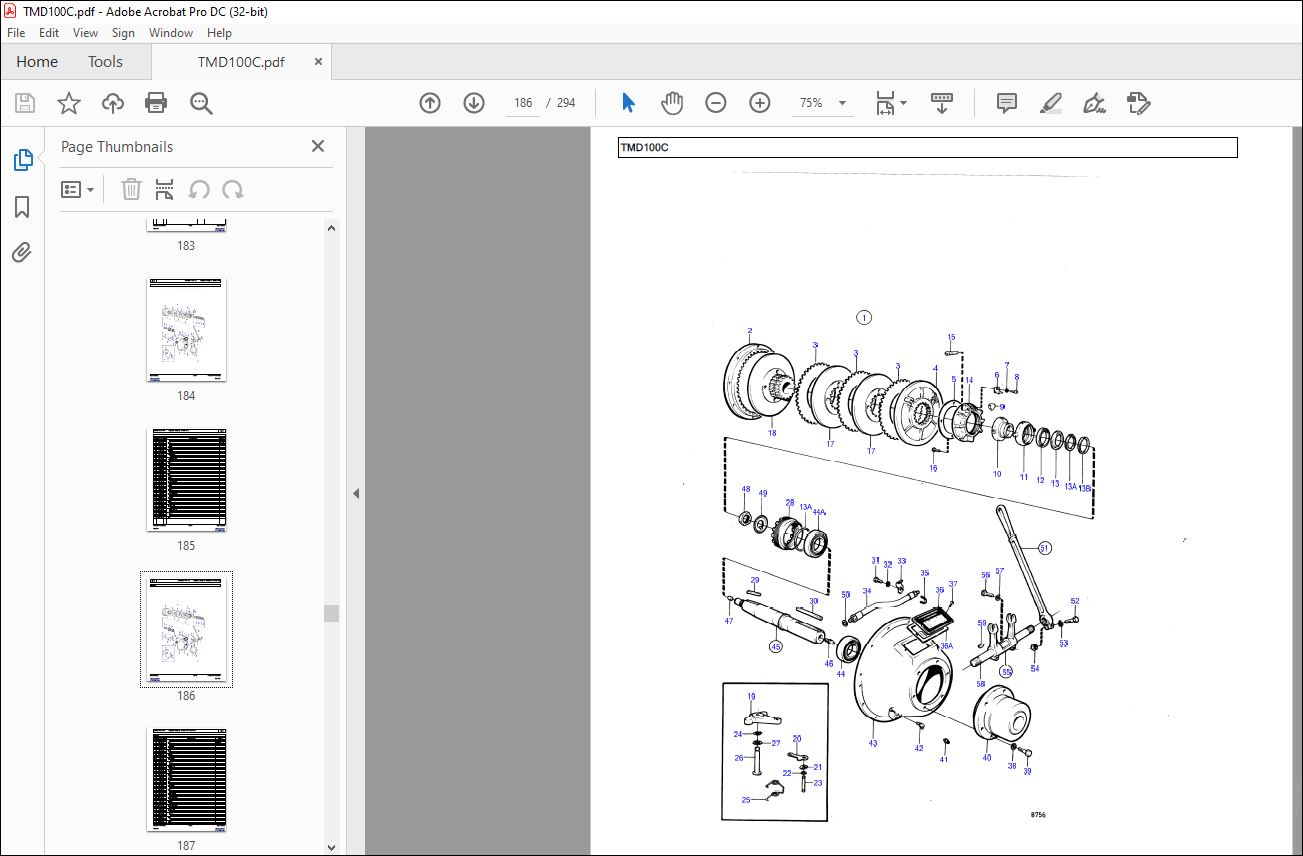Select the highlighter pen tool
Image resolution: width=1303 pixels, height=856 pixels.
(1050, 103)
